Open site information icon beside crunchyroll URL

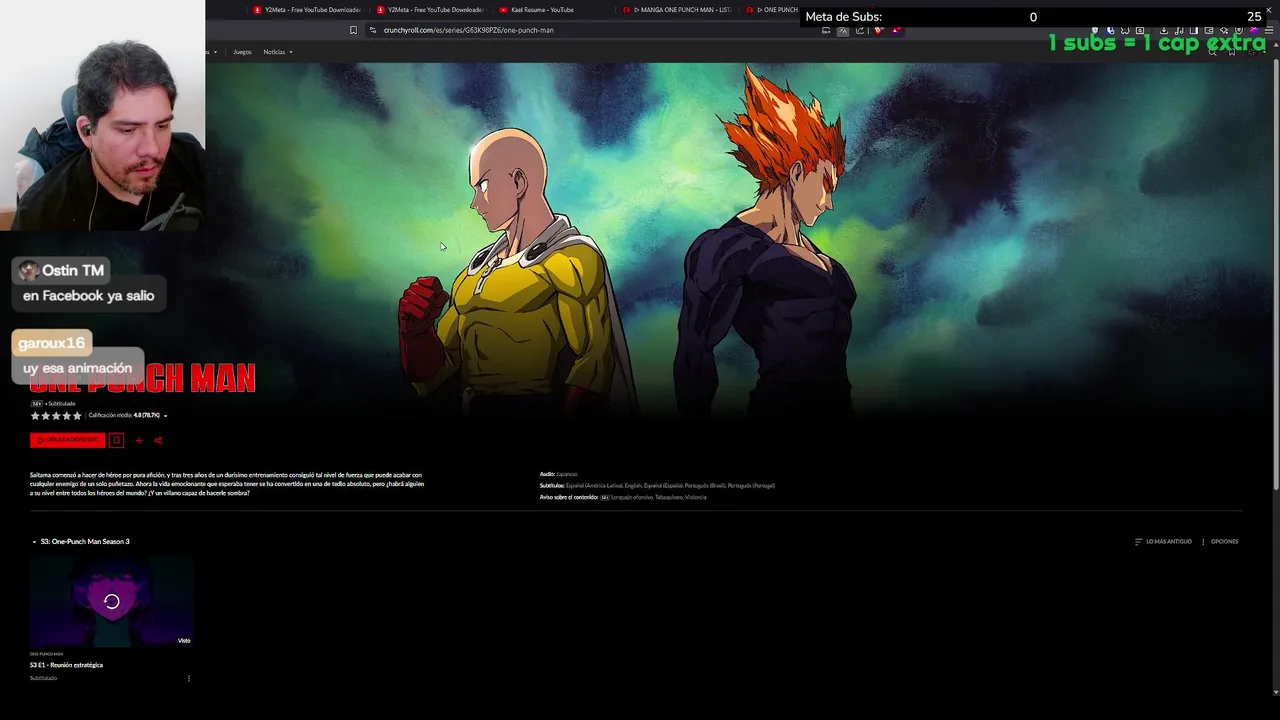tap(373, 30)
